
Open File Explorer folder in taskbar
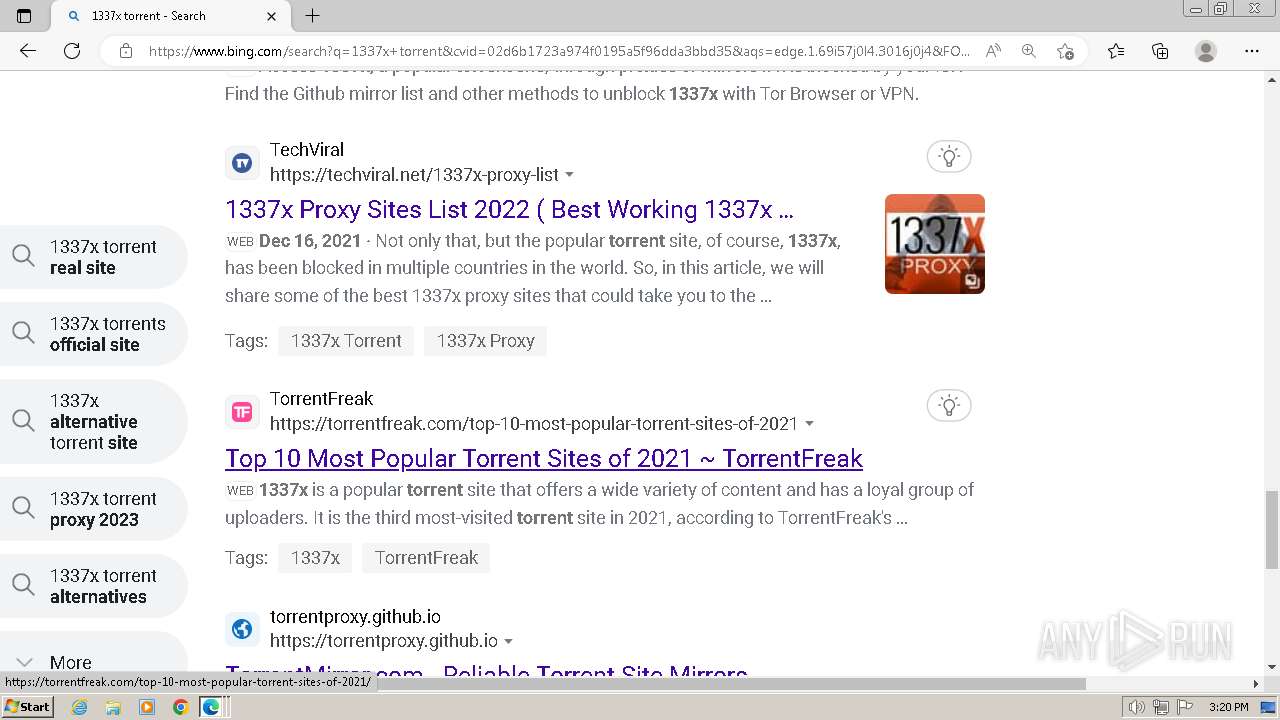point(113,707)
